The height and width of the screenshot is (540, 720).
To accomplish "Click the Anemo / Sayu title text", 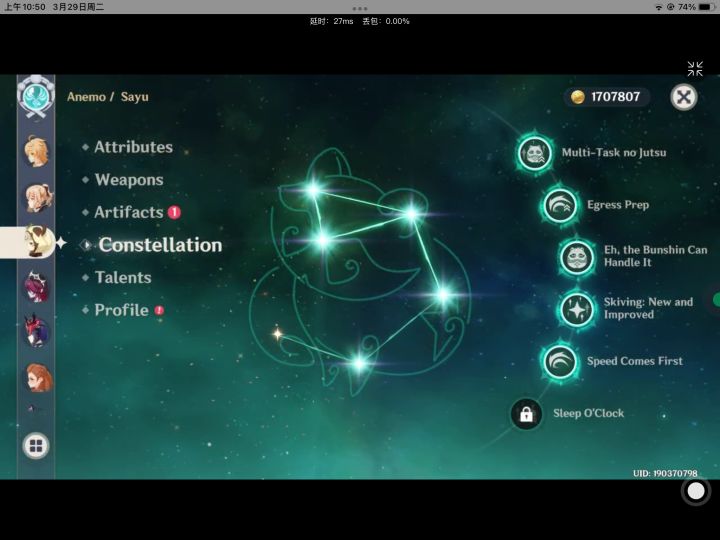I will [108, 97].
